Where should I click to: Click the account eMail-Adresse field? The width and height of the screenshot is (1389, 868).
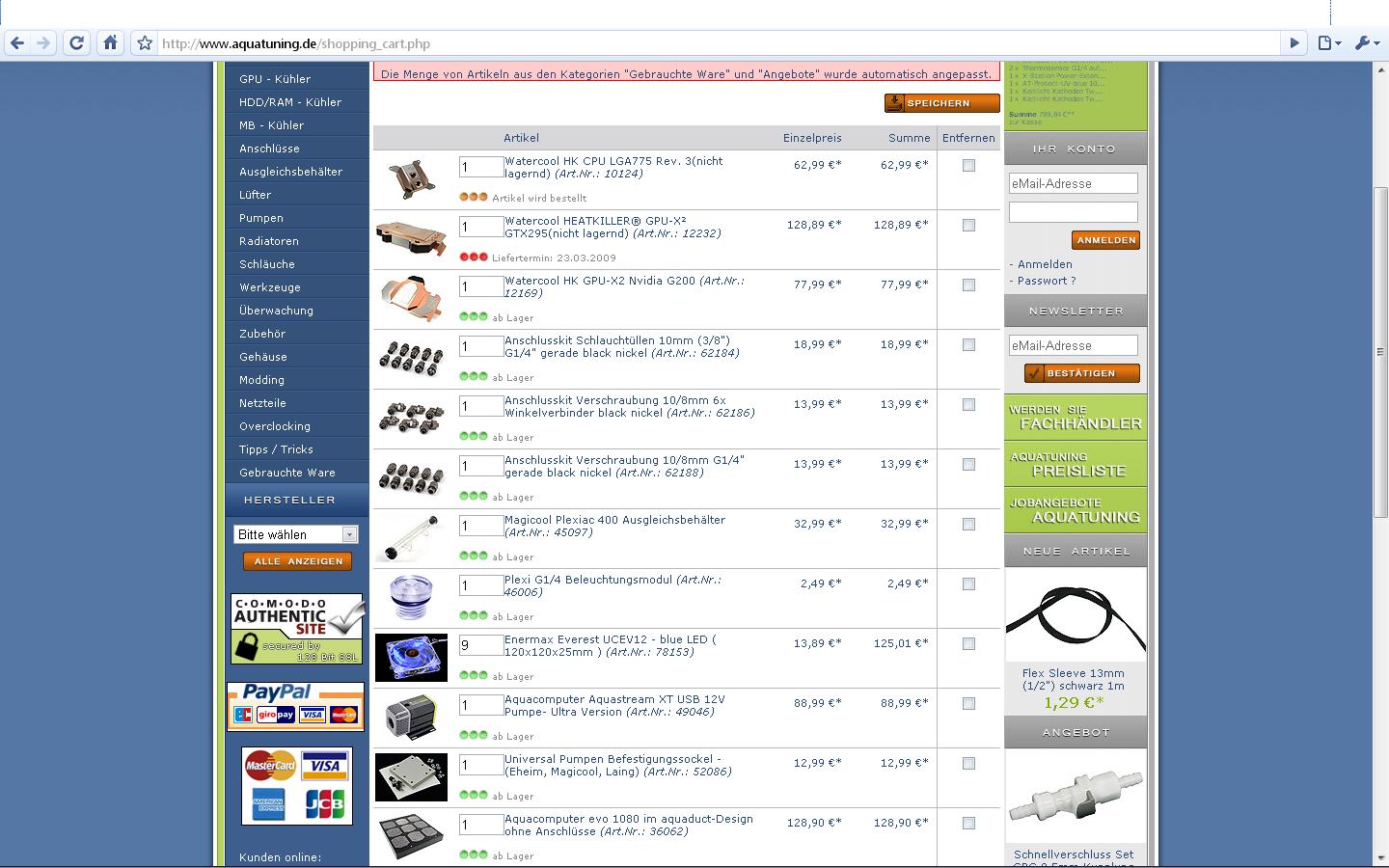tap(1073, 183)
